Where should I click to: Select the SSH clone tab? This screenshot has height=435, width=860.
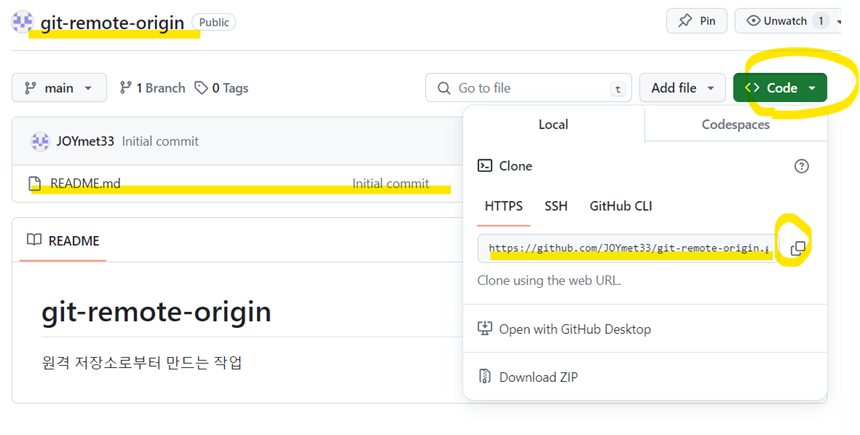(556, 206)
